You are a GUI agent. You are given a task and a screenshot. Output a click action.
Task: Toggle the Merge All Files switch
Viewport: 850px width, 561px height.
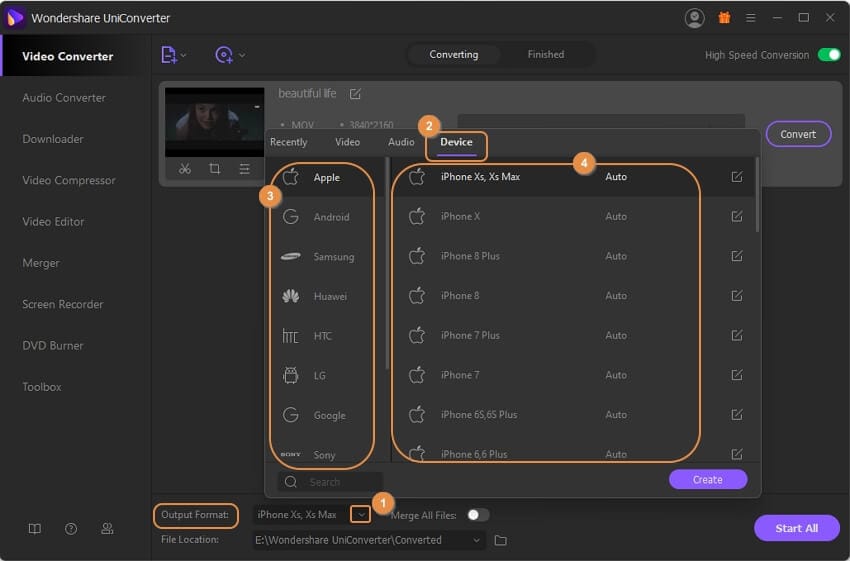tap(478, 514)
